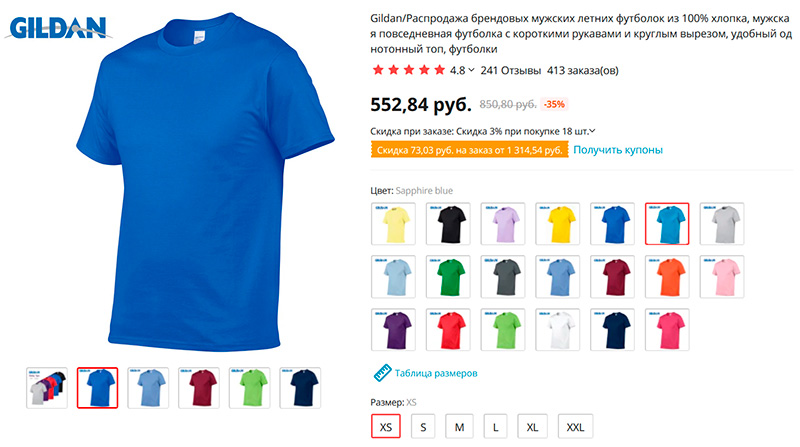Screen dimensions: 800x447
Task: Click the Gildan logo
Action: coord(58,28)
